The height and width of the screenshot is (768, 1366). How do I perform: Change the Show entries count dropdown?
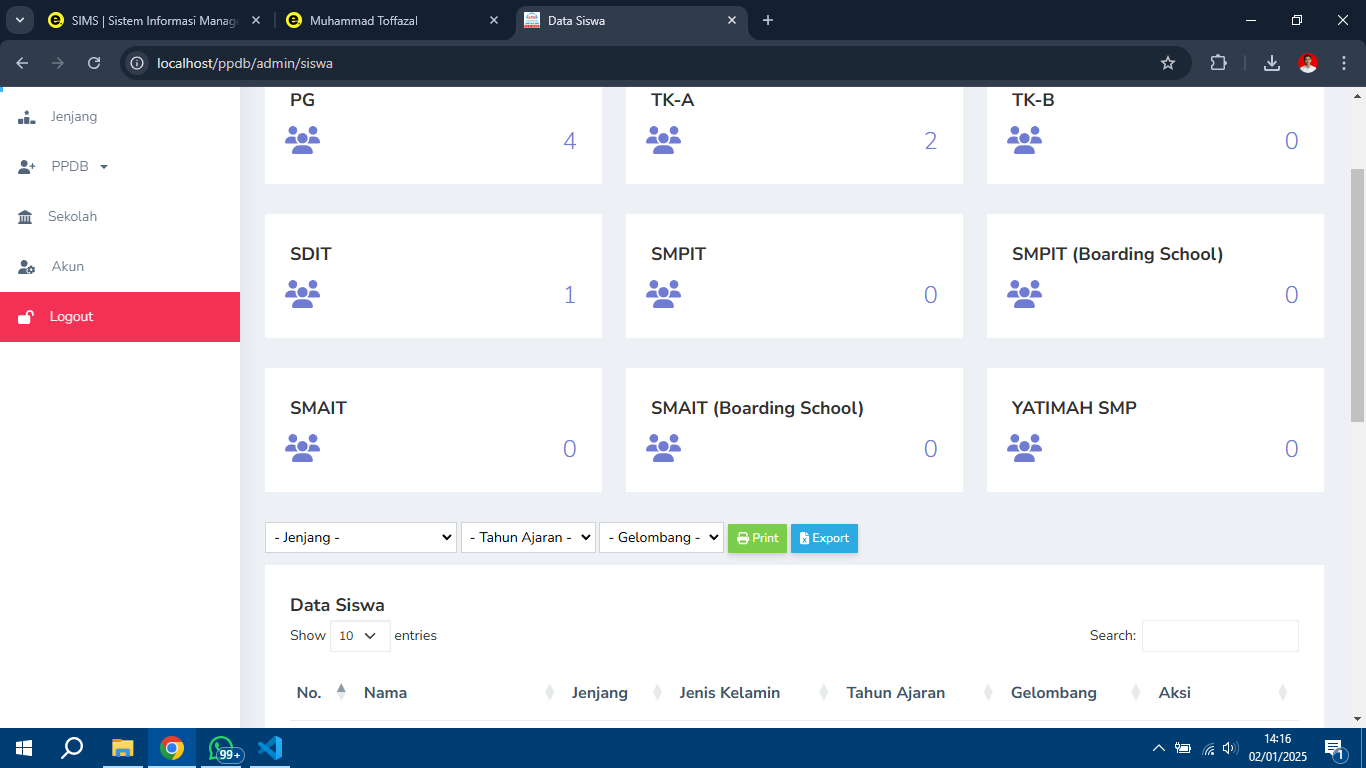click(359, 636)
